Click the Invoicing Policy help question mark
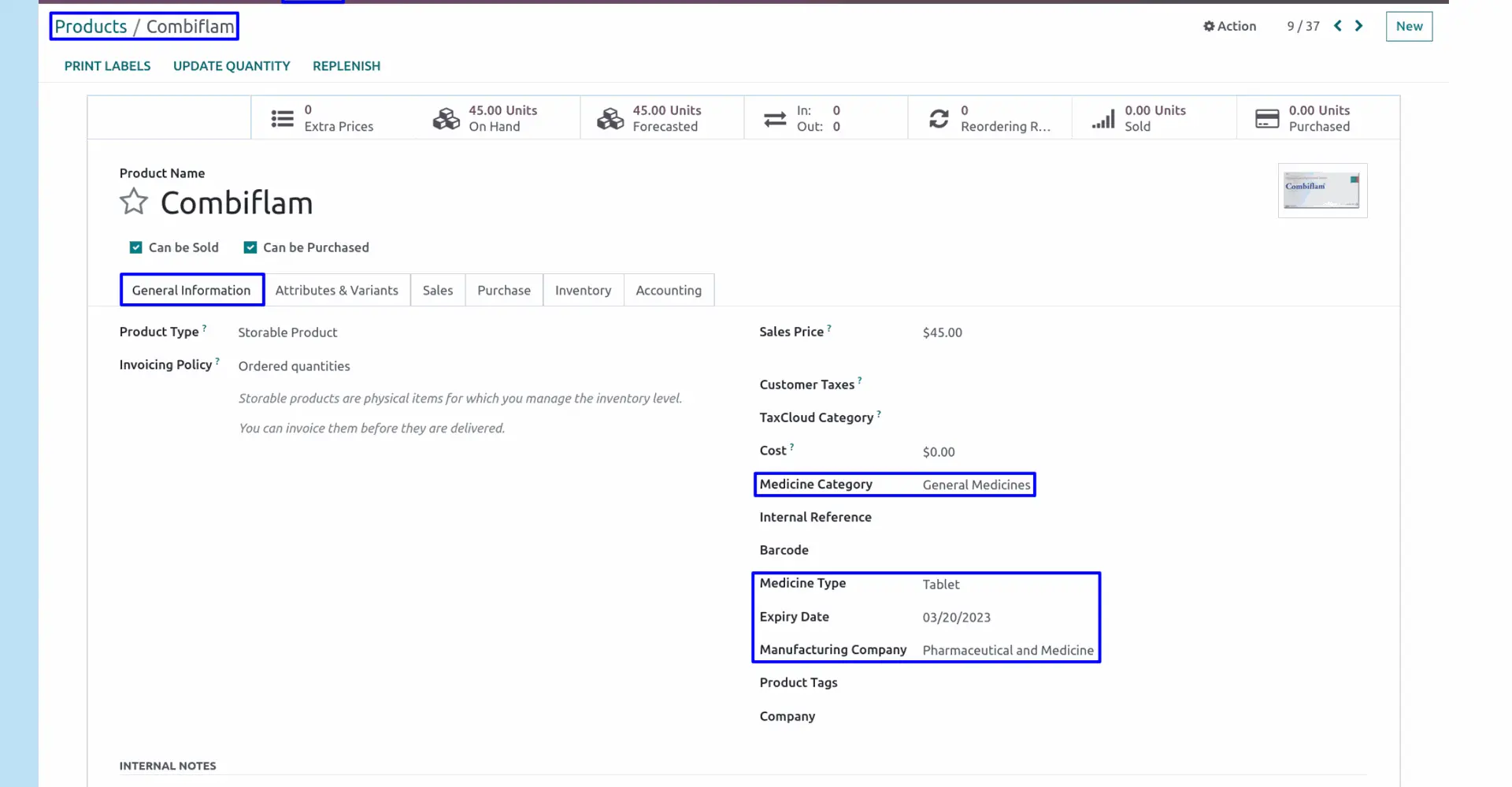 [217, 361]
